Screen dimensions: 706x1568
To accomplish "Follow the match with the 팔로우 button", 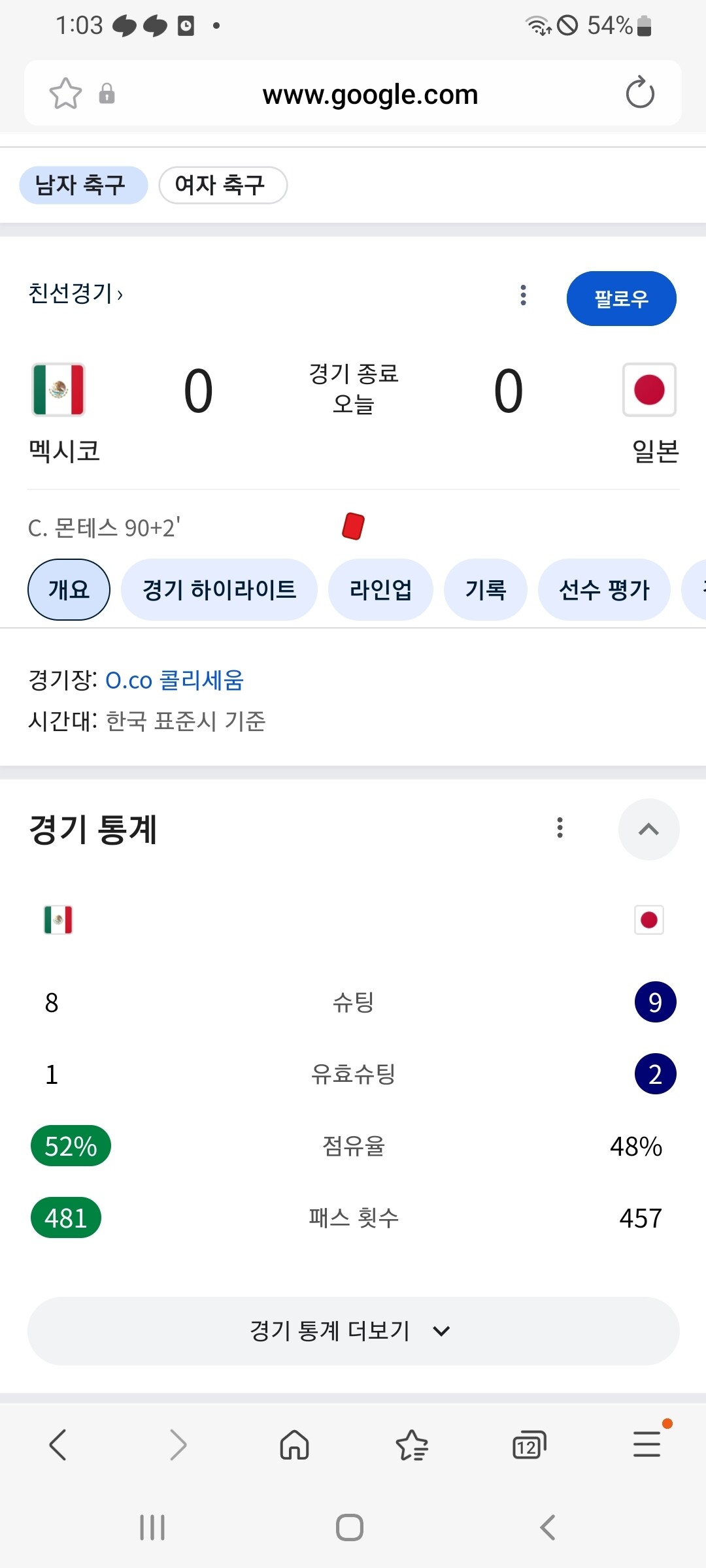I will (x=621, y=299).
